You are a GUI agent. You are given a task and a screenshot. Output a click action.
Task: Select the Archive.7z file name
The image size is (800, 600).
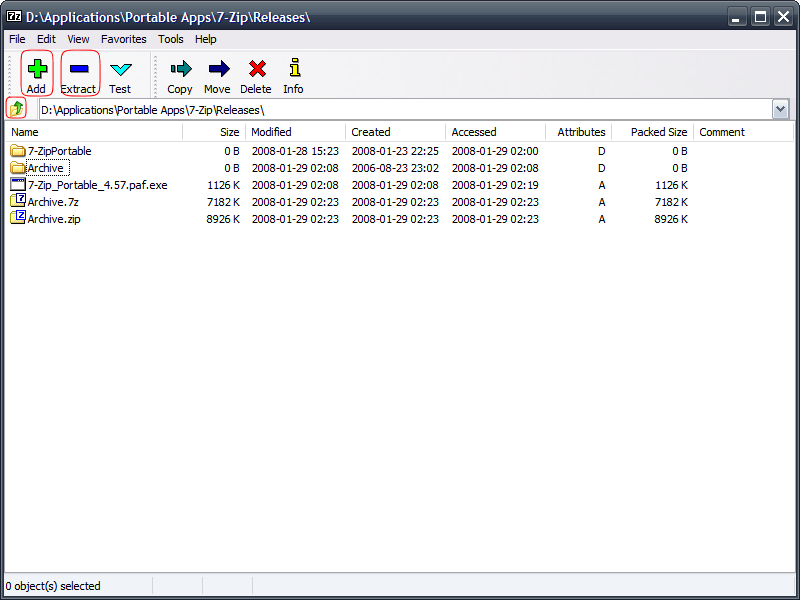tap(53, 202)
